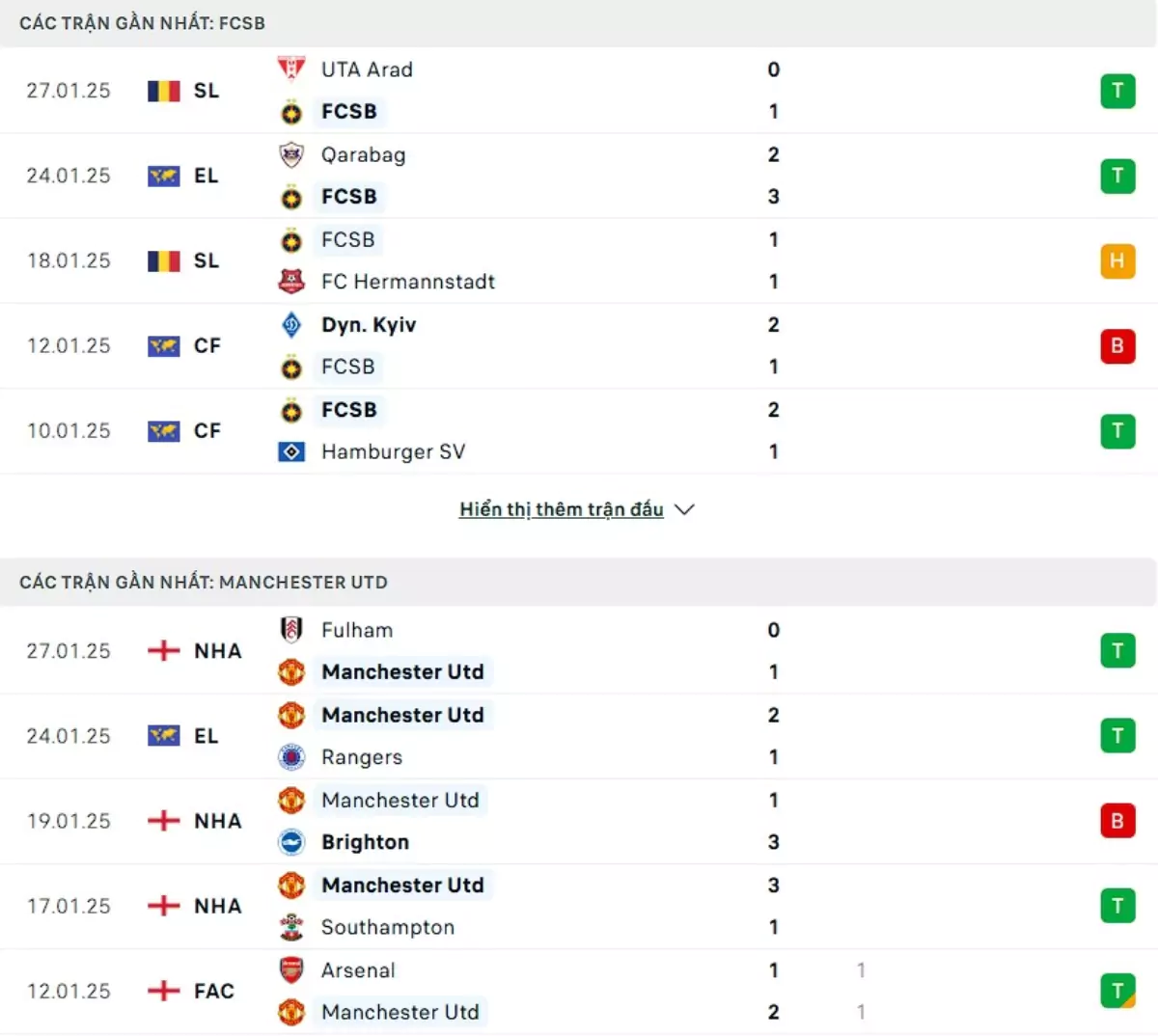Expand more matches via the chevron arrow
The height and width of the screenshot is (1036, 1158).
685,509
